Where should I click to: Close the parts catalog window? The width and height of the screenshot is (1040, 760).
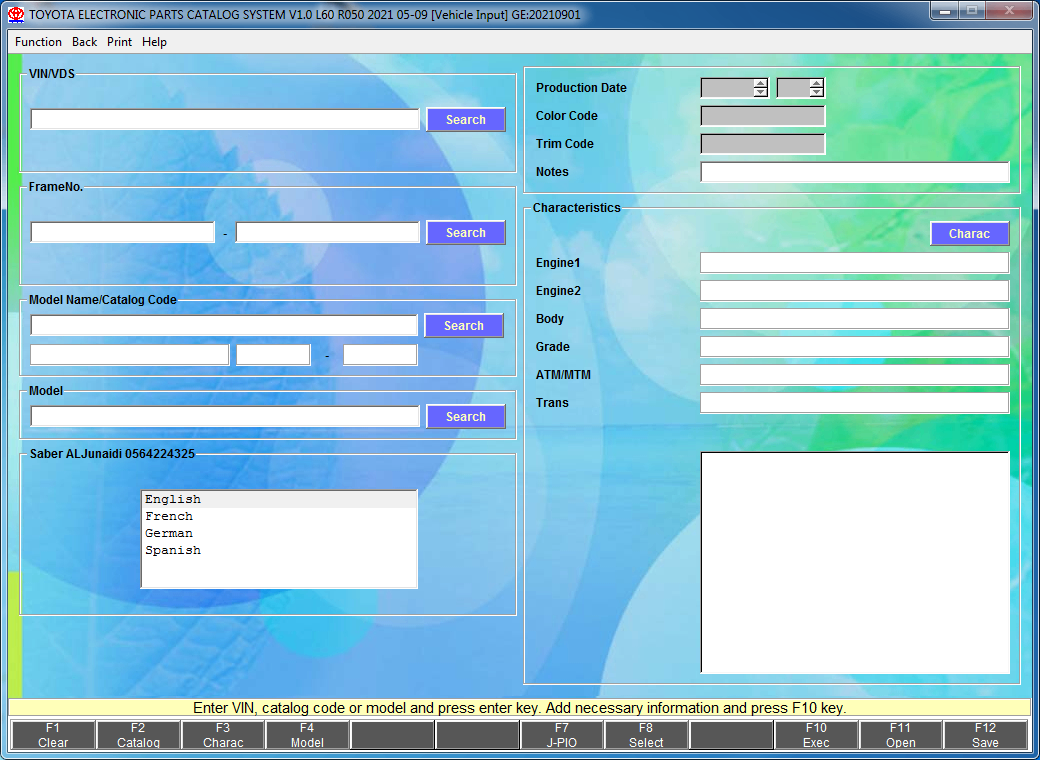1009,10
